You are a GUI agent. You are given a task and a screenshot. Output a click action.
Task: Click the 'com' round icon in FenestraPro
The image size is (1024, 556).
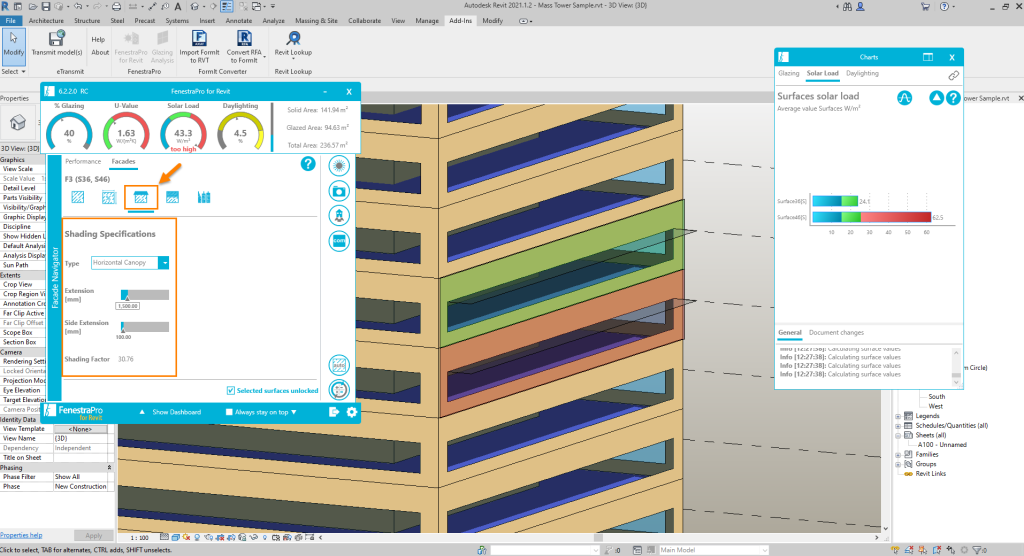tap(339, 240)
